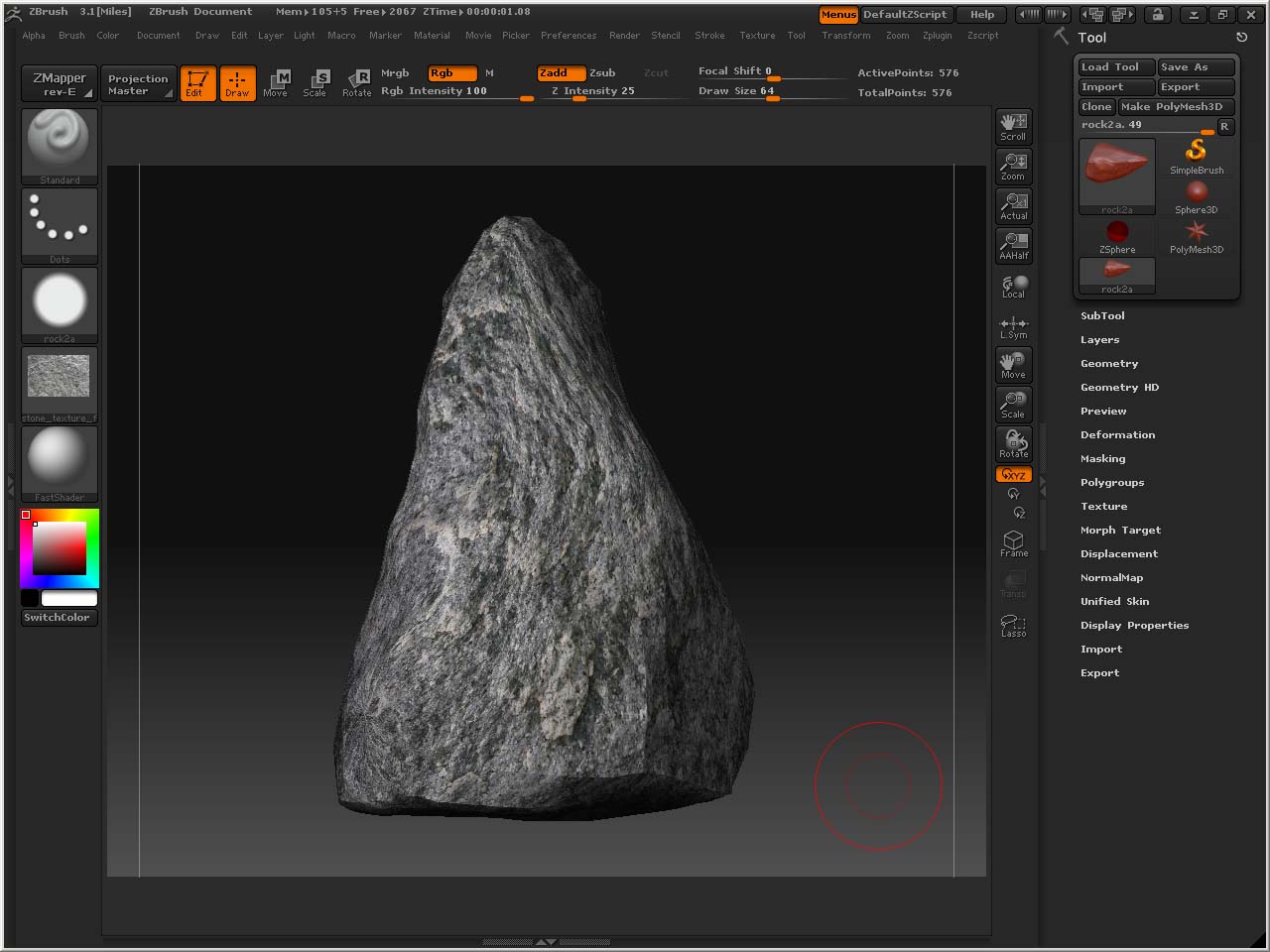Toggle the Mrgb paint mode

(395, 73)
